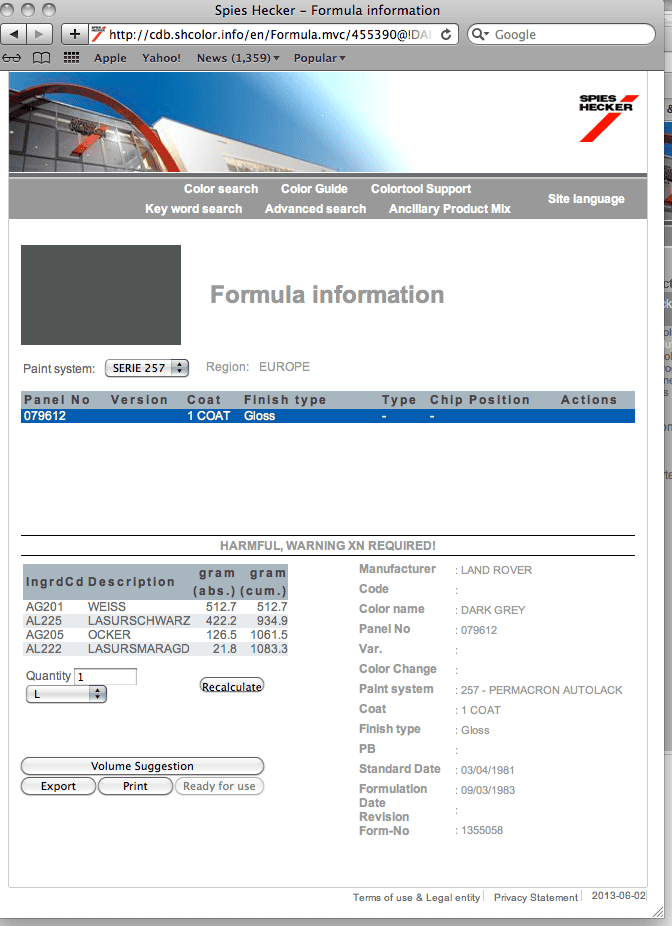Viewport: 672px width, 926px height.
Task: Click 257 - PERMACRON AUTOLACK value
Action: (541, 690)
